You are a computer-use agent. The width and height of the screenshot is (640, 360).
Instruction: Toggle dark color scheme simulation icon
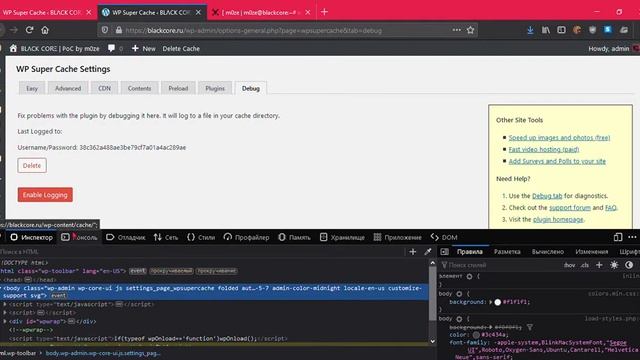(629, 265)
